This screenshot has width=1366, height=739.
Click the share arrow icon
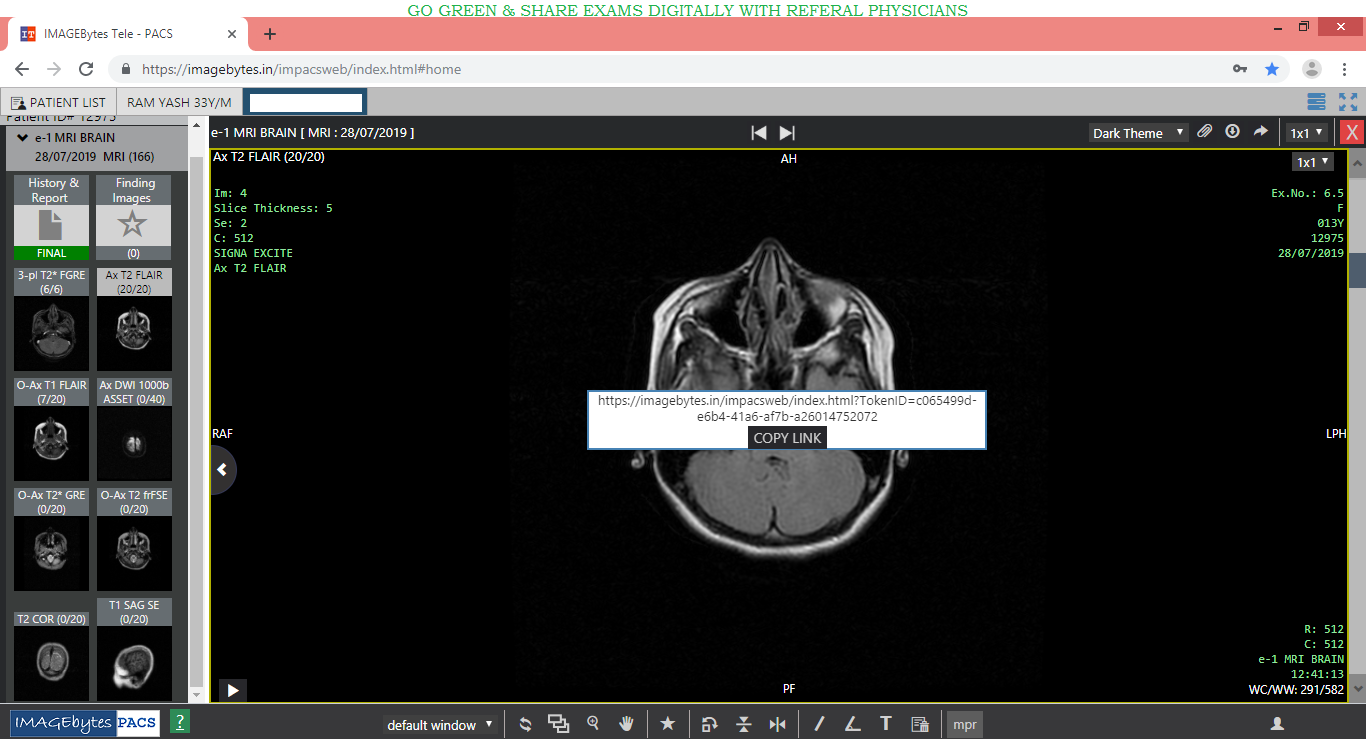1260,132
